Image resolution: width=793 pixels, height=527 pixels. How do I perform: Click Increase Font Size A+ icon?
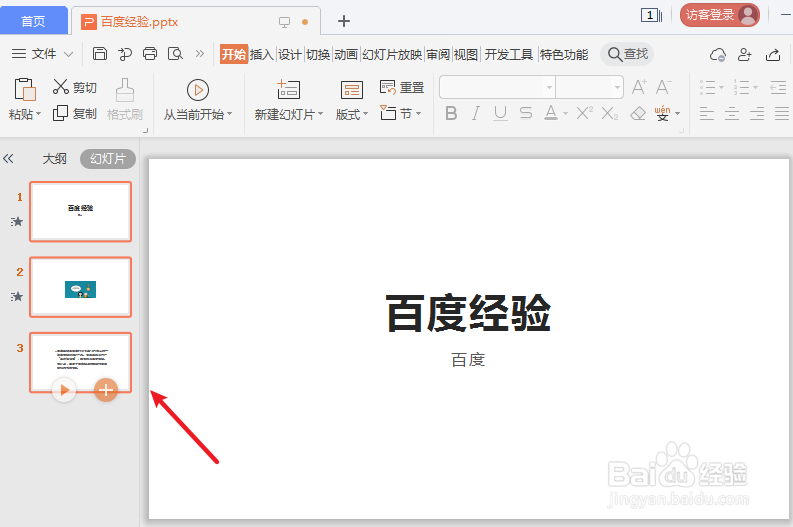[639, 87]
